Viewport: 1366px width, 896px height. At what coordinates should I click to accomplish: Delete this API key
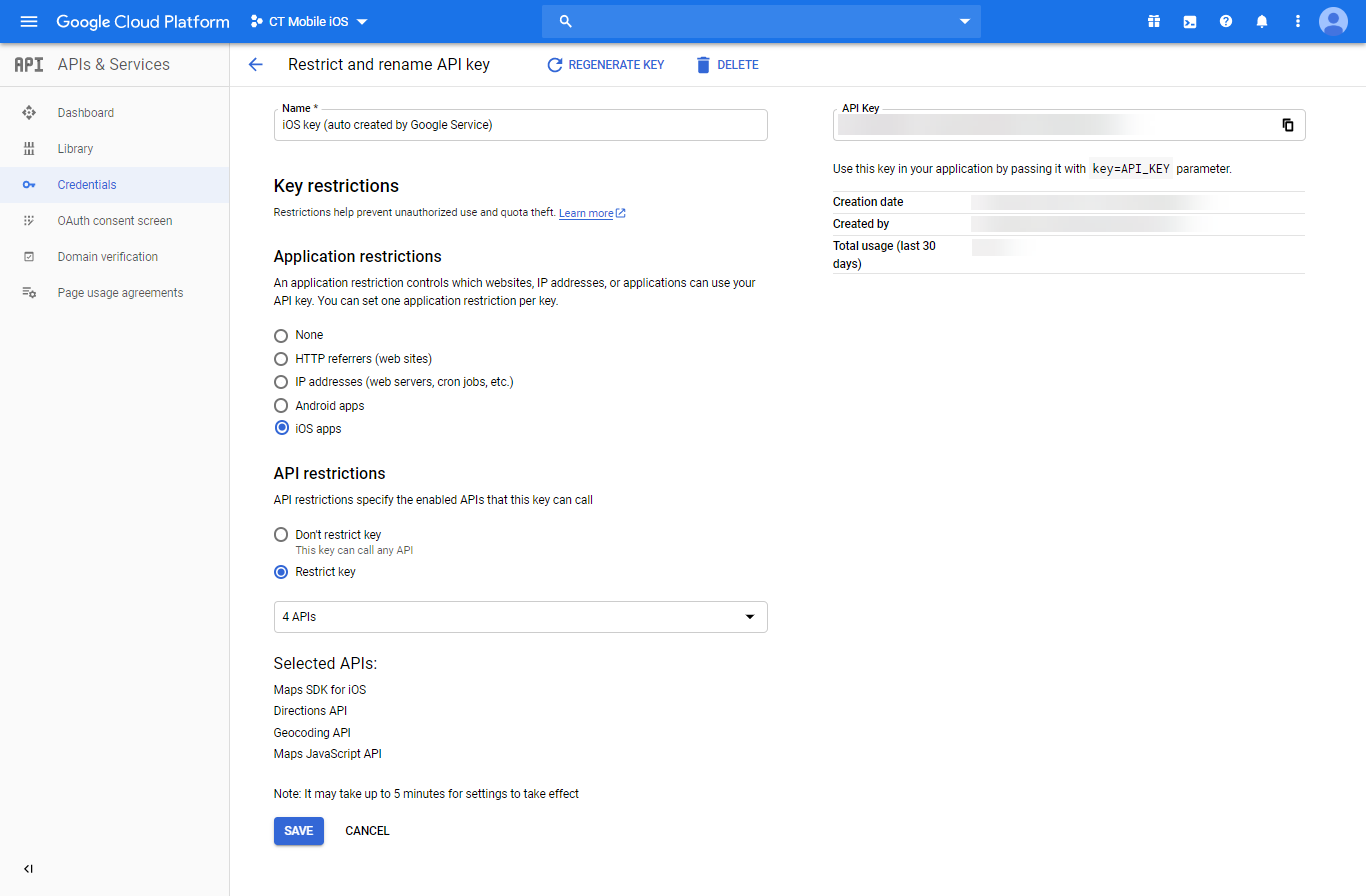(x=727, y=64)
